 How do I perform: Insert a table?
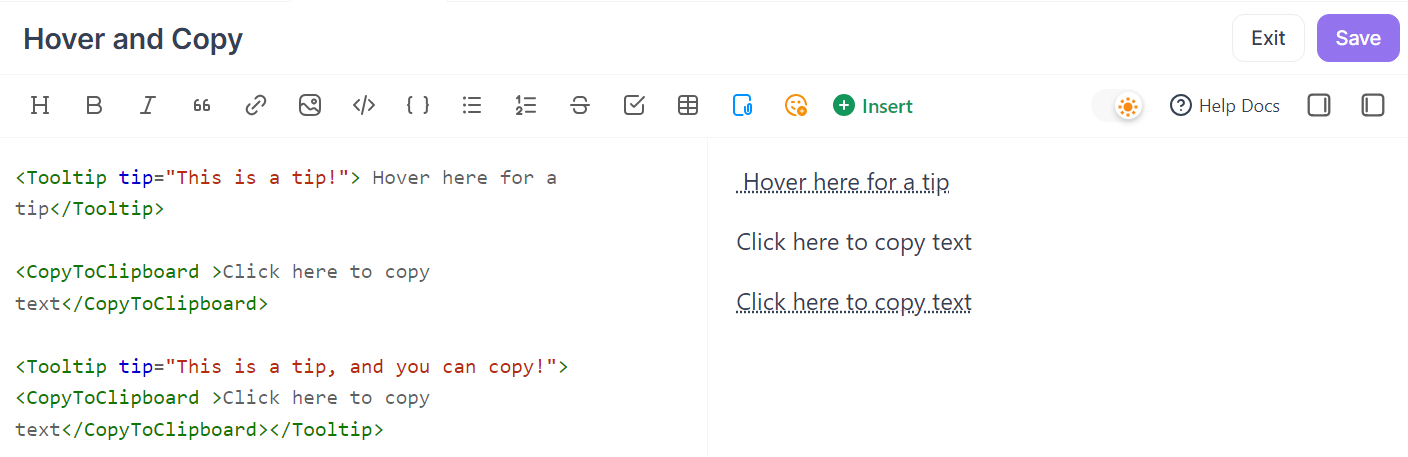click(x=688, y=105)
